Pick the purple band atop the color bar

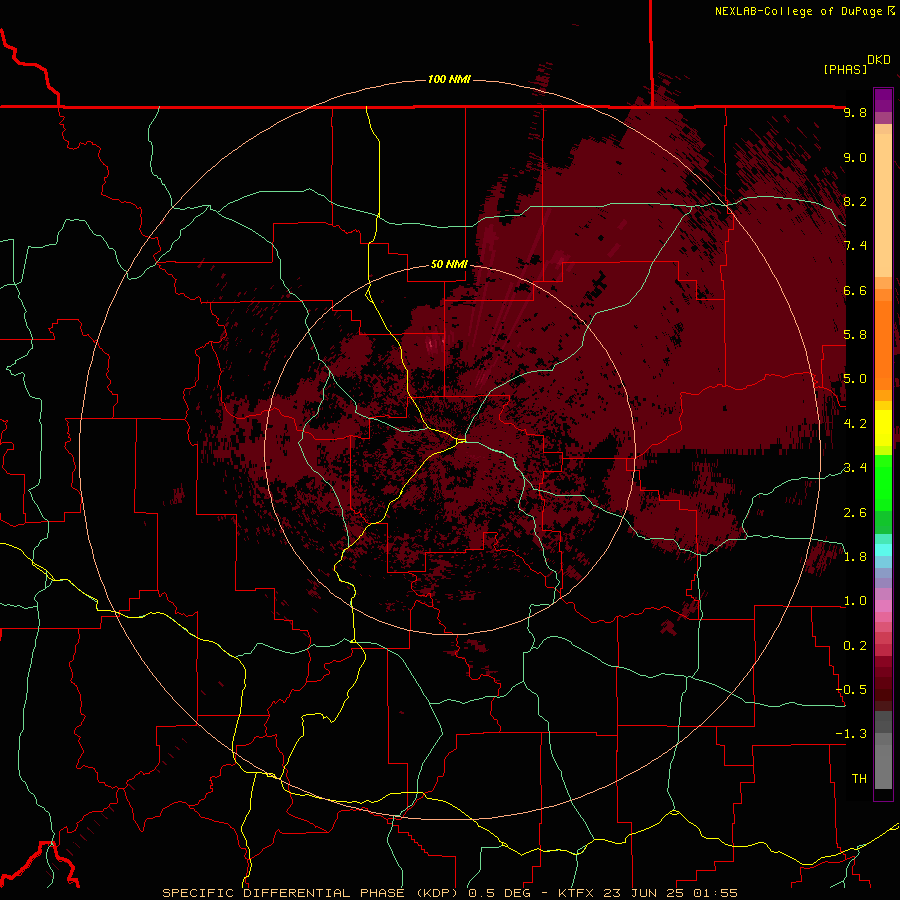[883, 100]
